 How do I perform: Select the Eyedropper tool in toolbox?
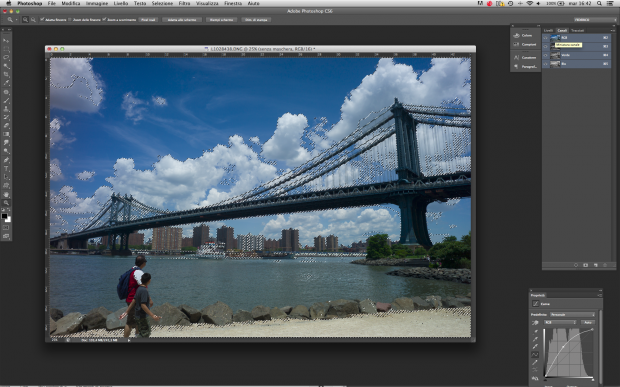[x=6, y=83]
